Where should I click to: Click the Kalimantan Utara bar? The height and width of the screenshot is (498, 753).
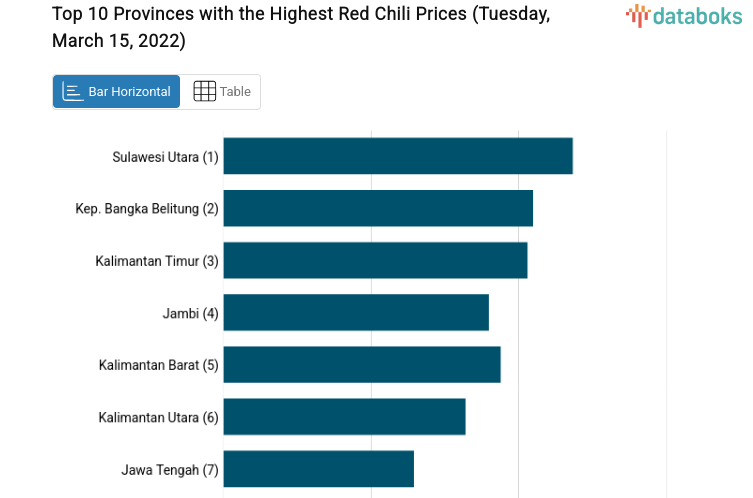coord(344,416)
